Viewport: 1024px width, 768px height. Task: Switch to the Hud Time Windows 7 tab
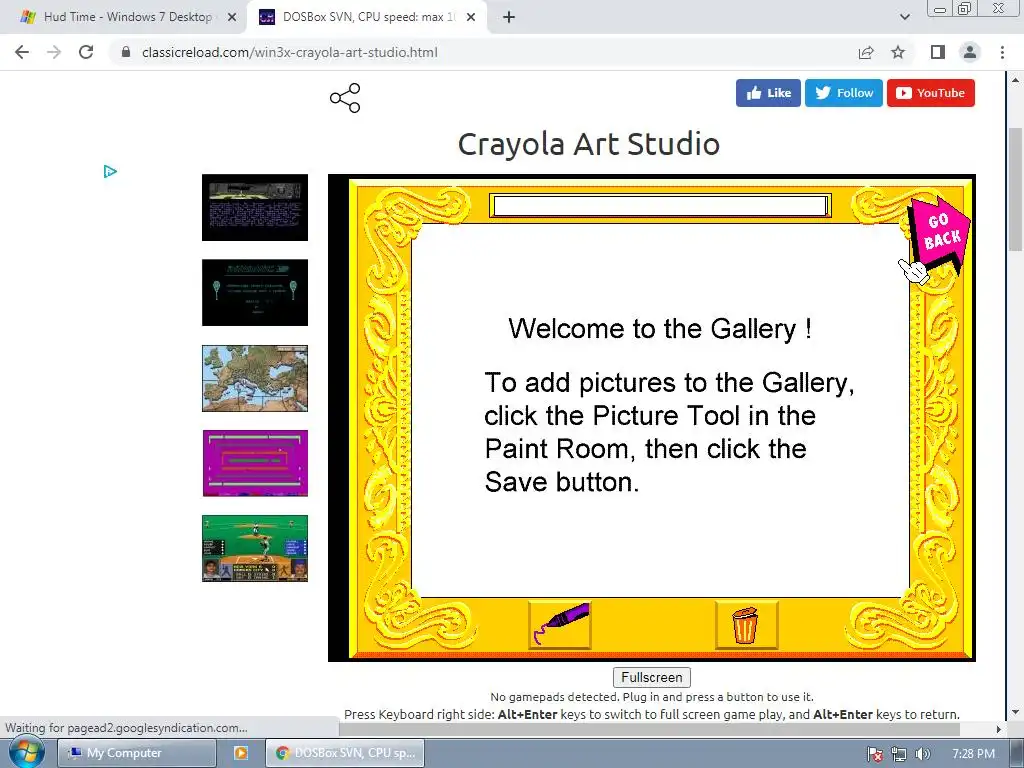tap(128, 17)
